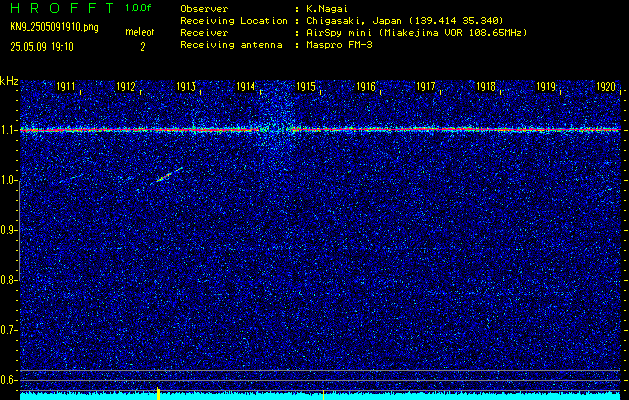Viewport: 629px width, 400px height.
Task: Click the 1920 time marker
Action: pyautogui.click(x=606, y=87)
